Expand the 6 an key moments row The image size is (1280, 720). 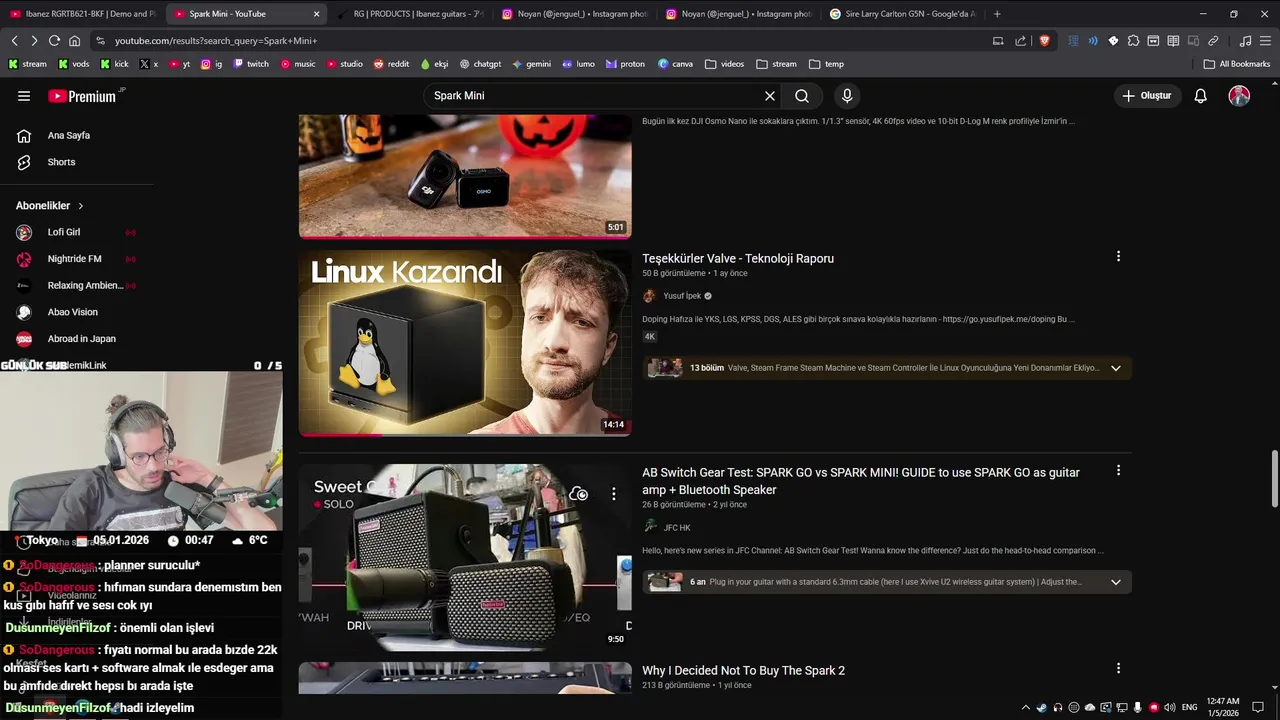coord(887,582)
